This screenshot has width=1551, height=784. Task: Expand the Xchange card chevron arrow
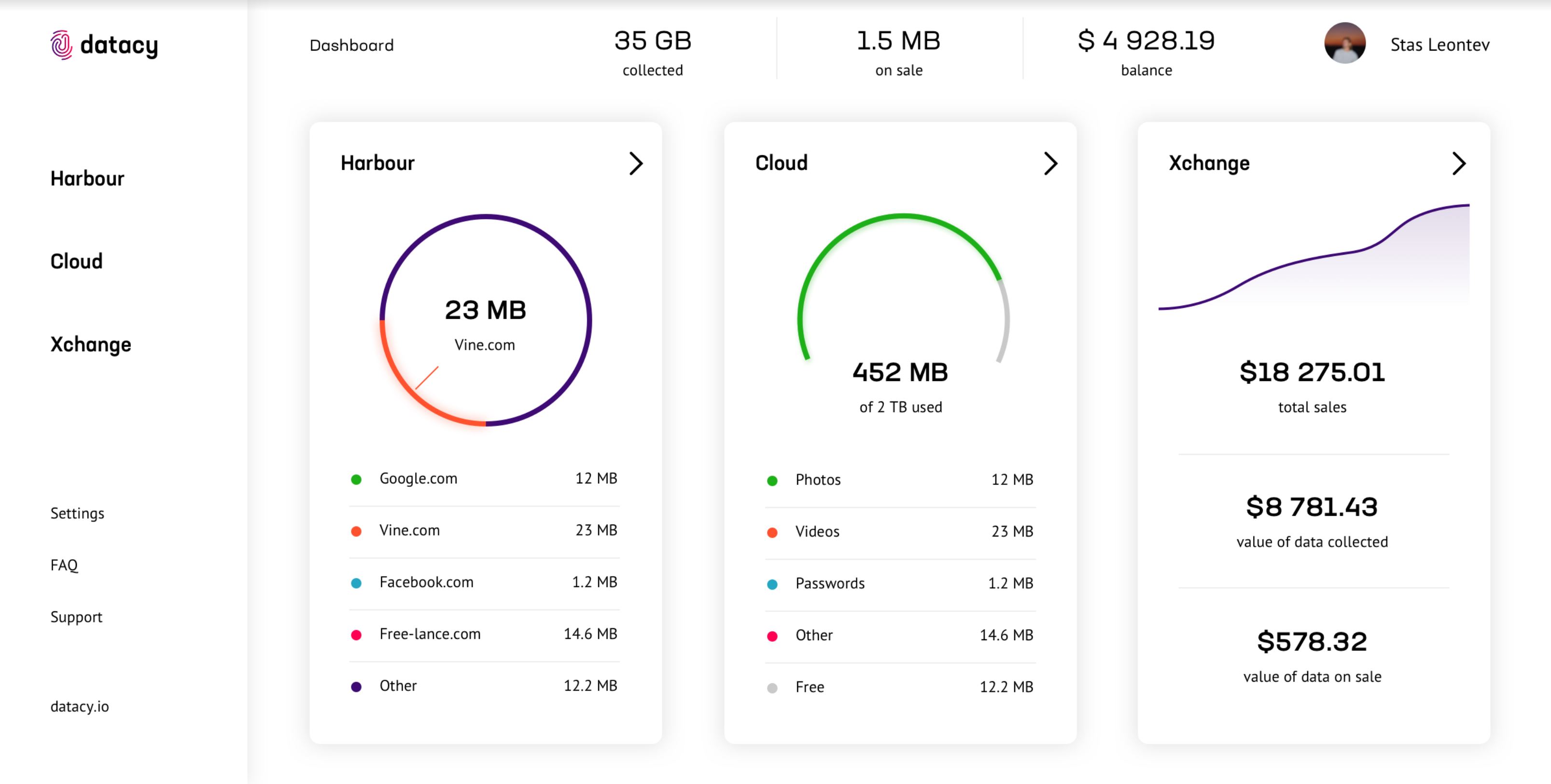(x=1458, y=163)
